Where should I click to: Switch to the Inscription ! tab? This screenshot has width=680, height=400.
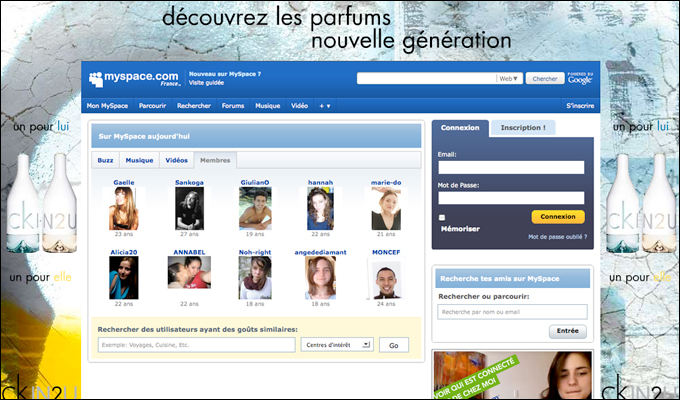[x=523, y=128]
